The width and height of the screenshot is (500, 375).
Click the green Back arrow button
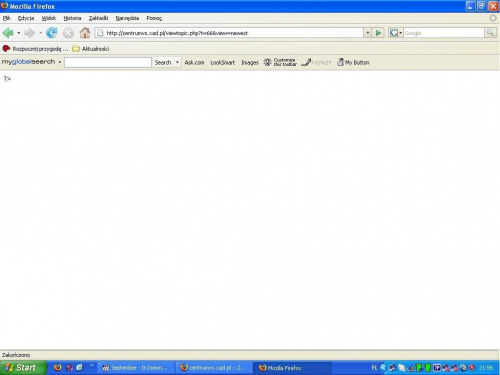[8, 33]
